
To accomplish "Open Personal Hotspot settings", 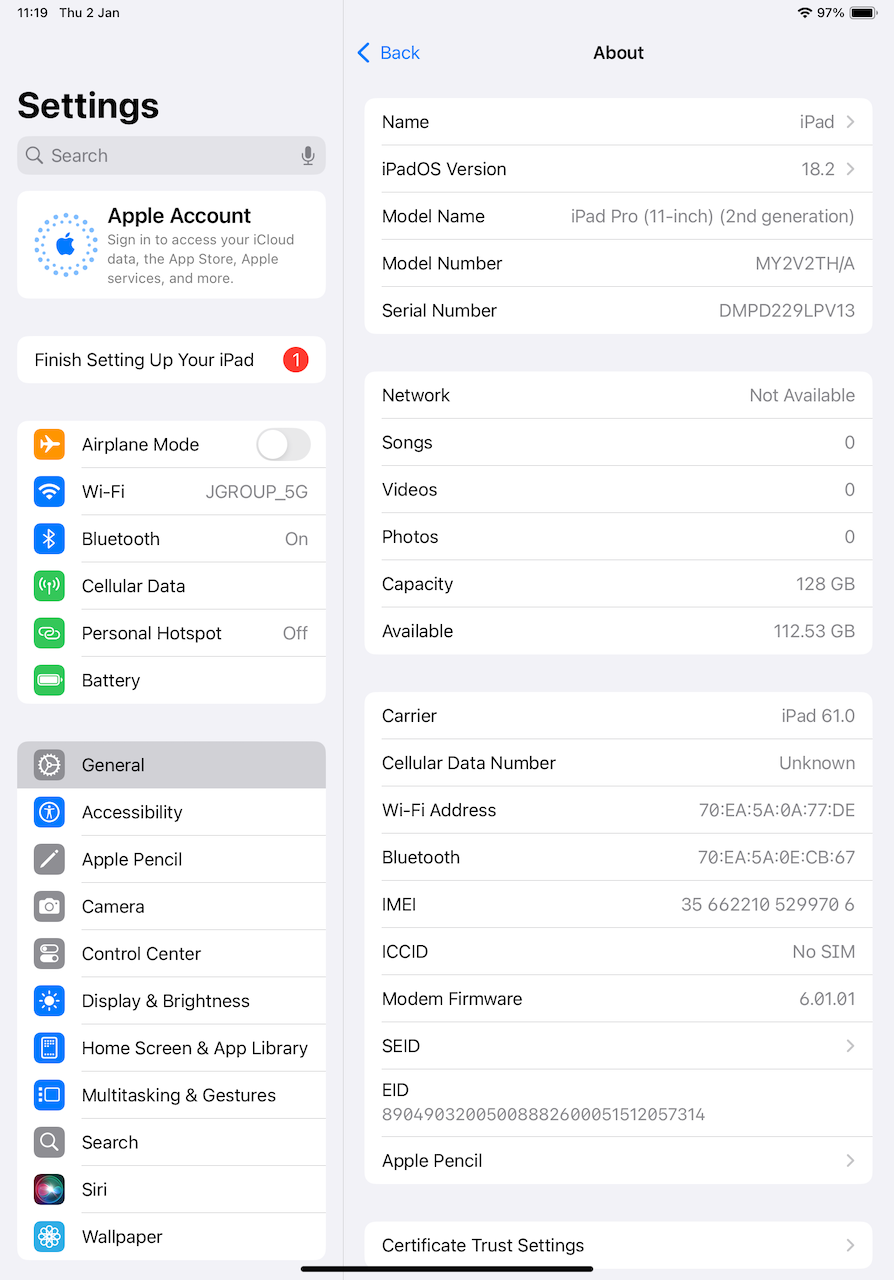I will (171, 632).
